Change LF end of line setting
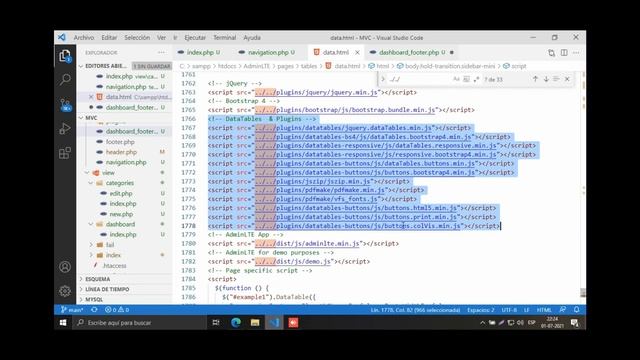Viewport: 640px width, 360px height. tap(527, 310)
